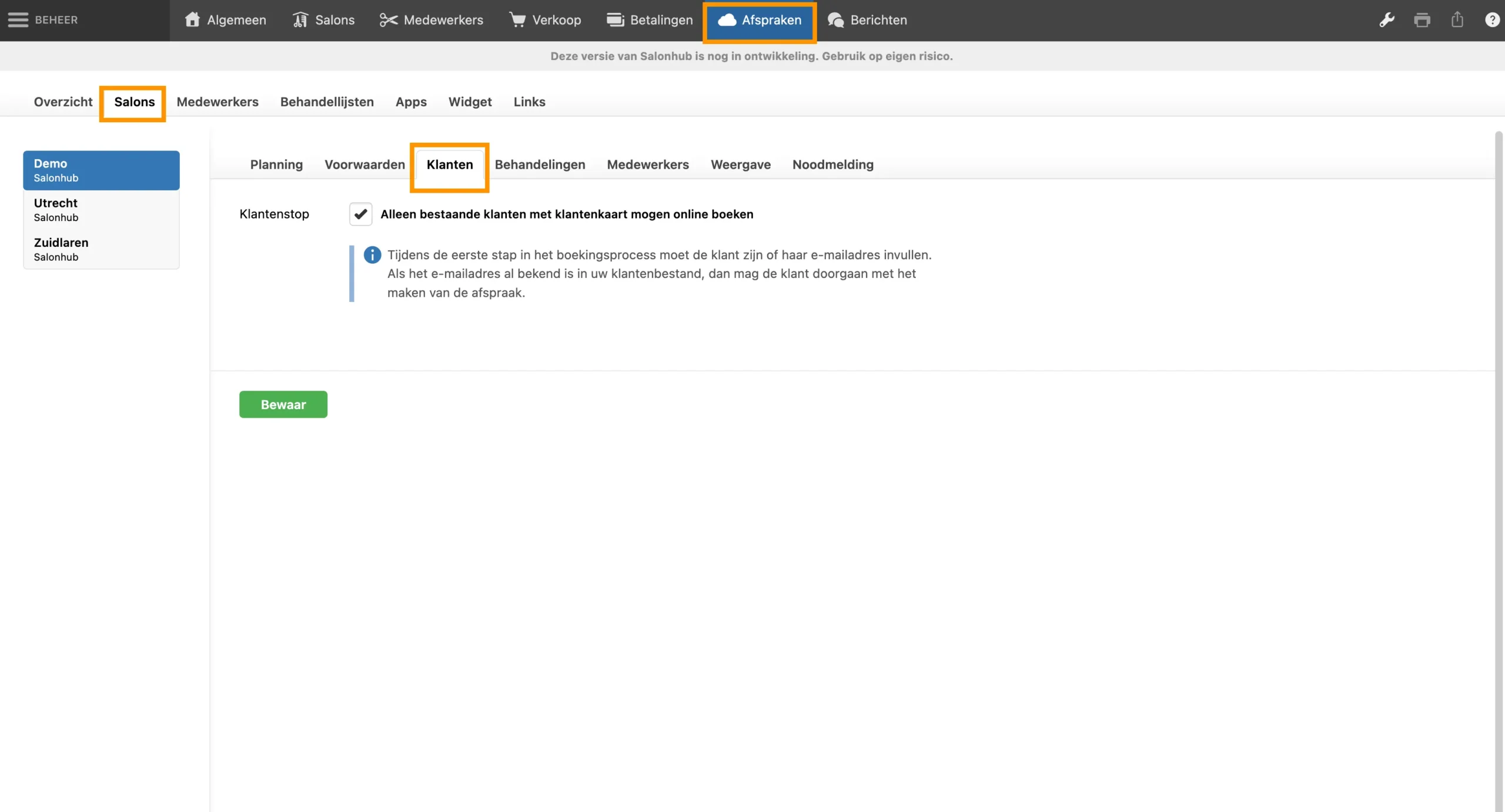Open Betalingen in top navigation
This screenshot has height=812, width=1505.
pos(650,20)
